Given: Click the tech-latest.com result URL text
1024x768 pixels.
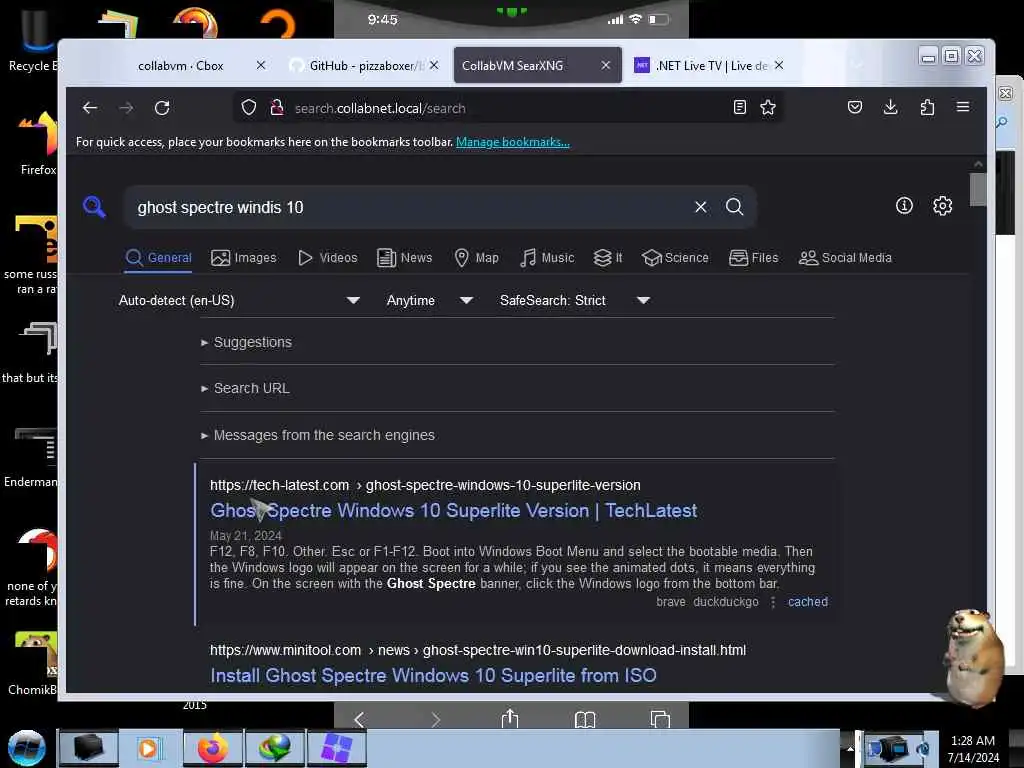Looking at the screenshot, I should click(425, 485).
